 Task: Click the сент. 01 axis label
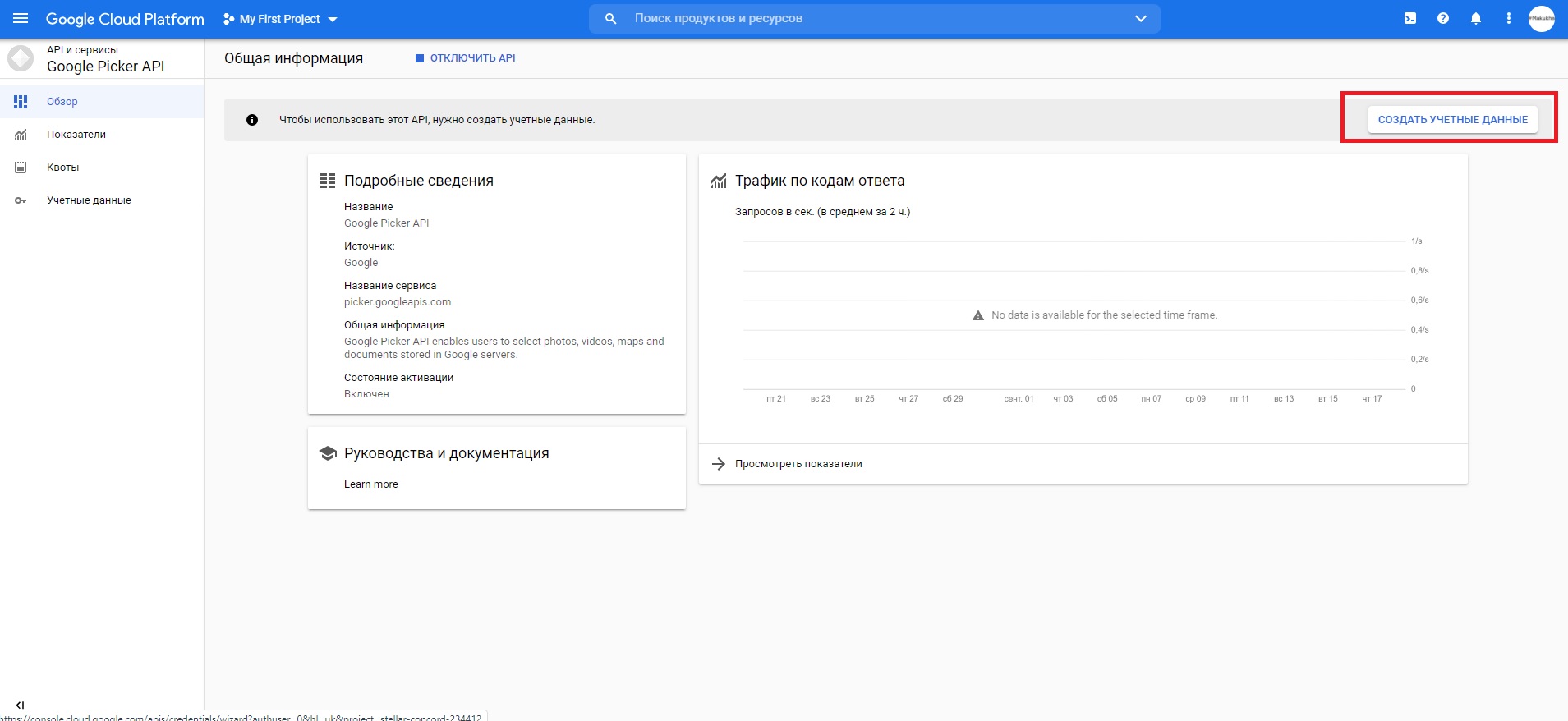coord(1019,399)
